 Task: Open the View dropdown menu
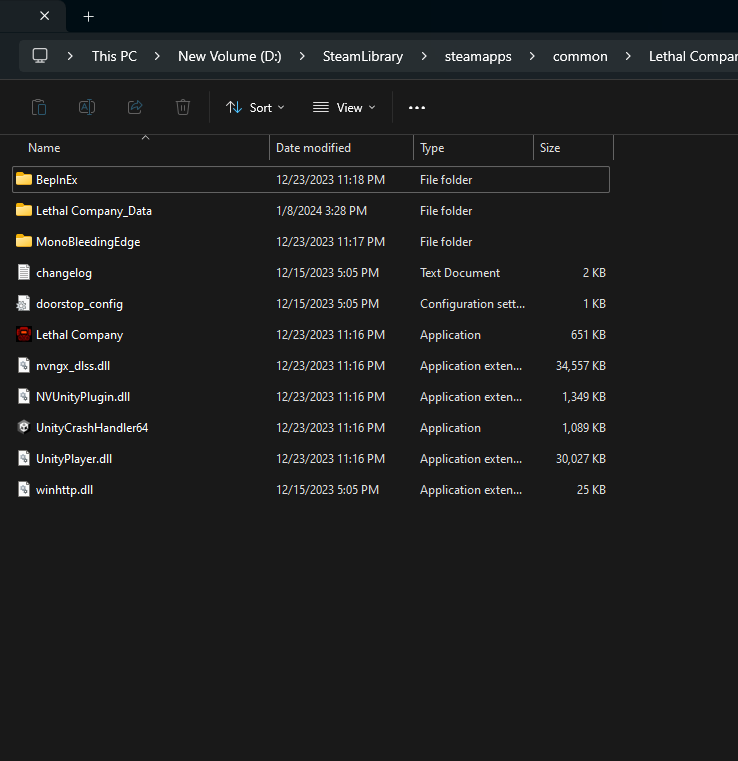coord(344,107)
